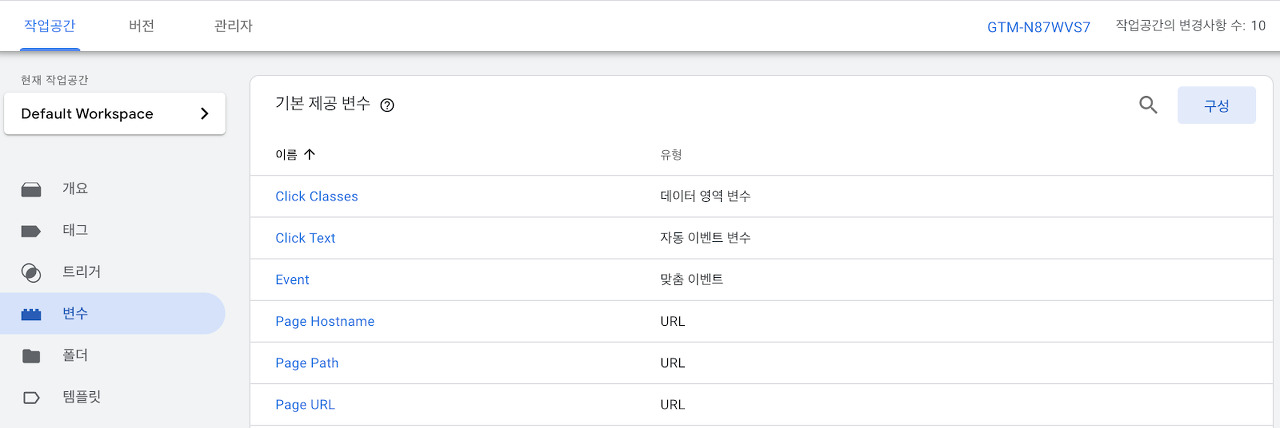
Task: Open the Click Text variable
Action: pos(306,238)
